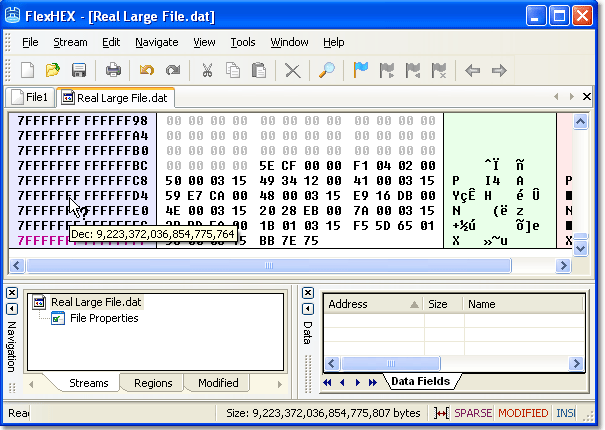Click the Redo toolbar icon
The image size is (605, 430).
click(x=173, y=70)
